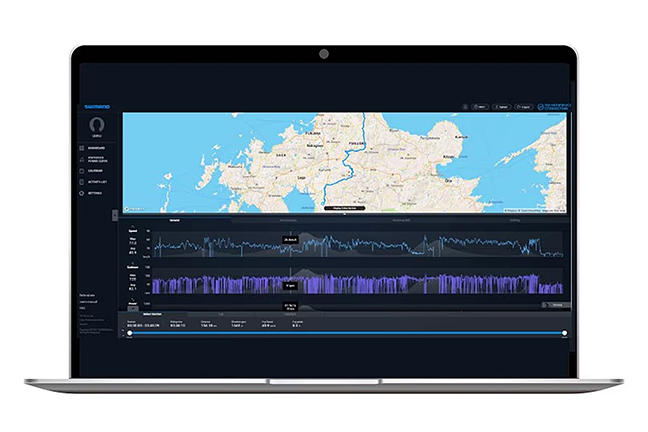Collapse the Power chart chevron
Screen dimensions: 648x432
click(x=133, y=299)
